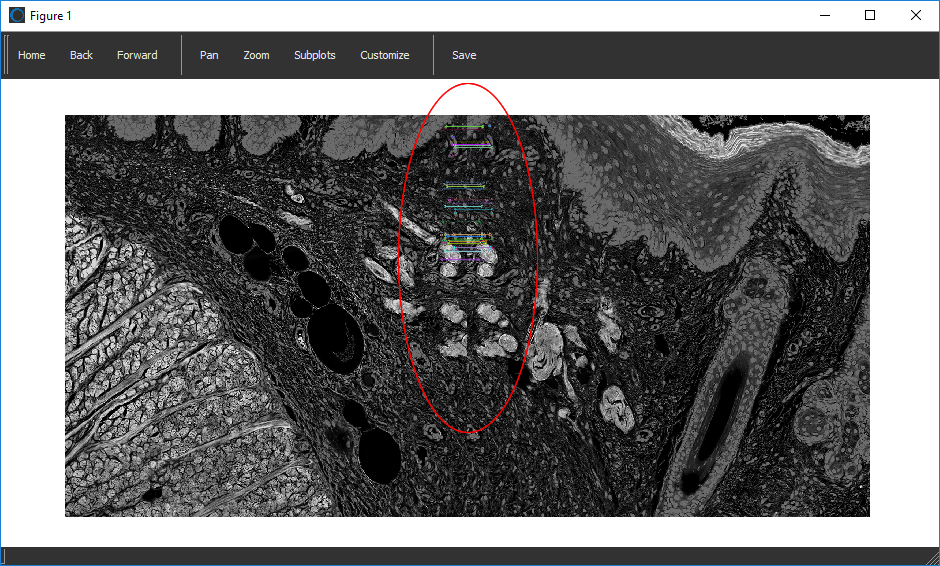Save the figure using Save
Image resolution: width=940 pixels, height=566 pixels.
464,55
